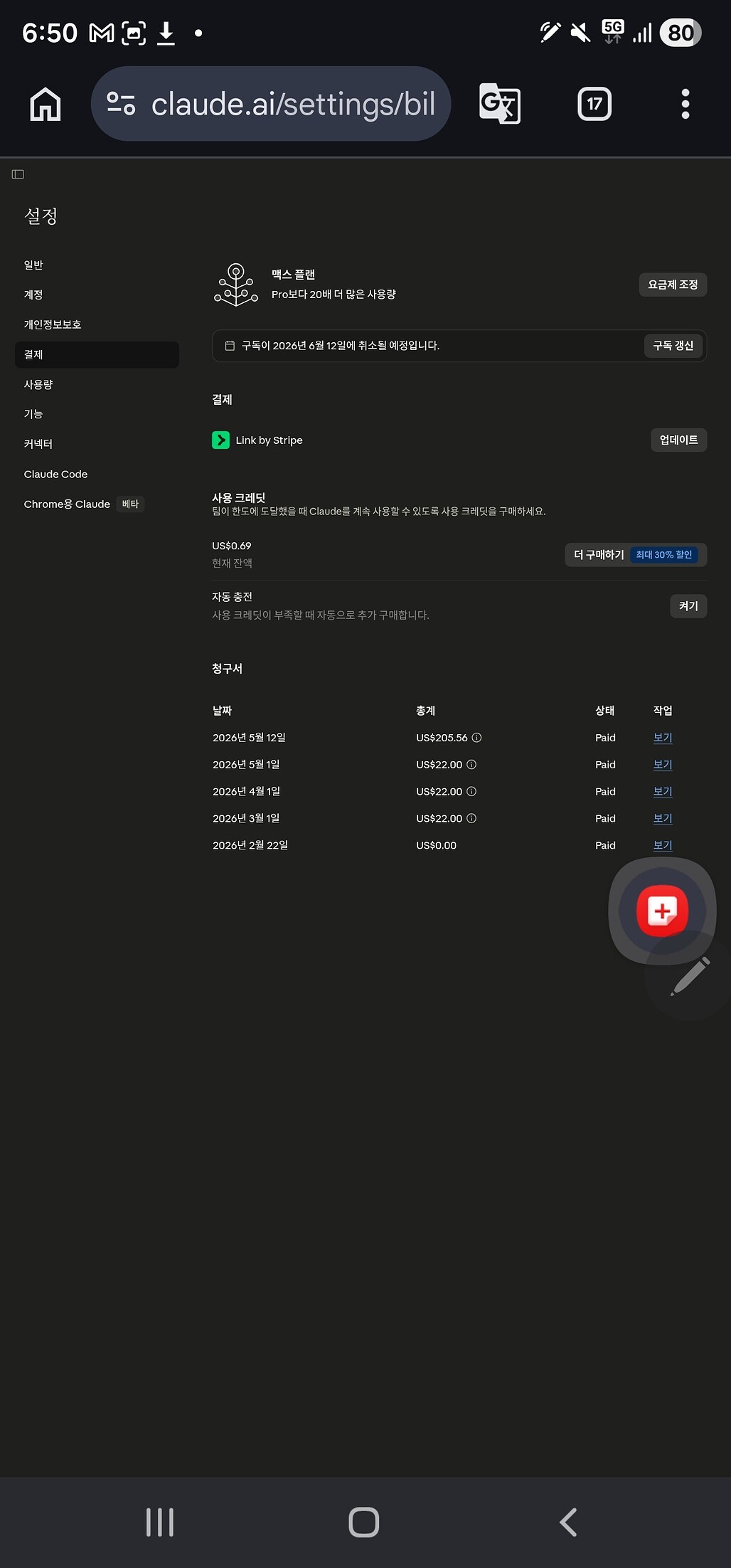Viewport: 731px width, 1568px height.
Task: Click the US$0.00 total amount
Action: pos(436,845)
